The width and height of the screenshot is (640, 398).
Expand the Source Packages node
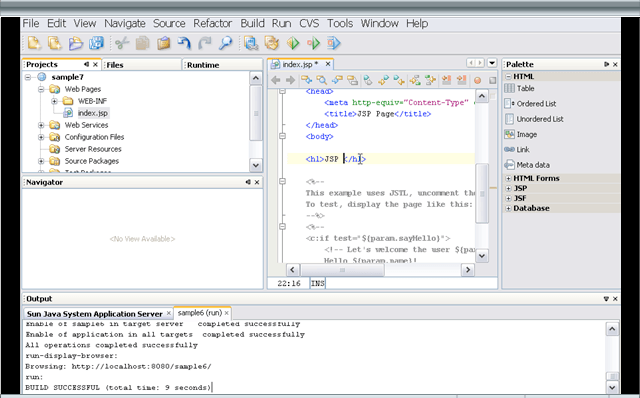(x=41, y=161)
